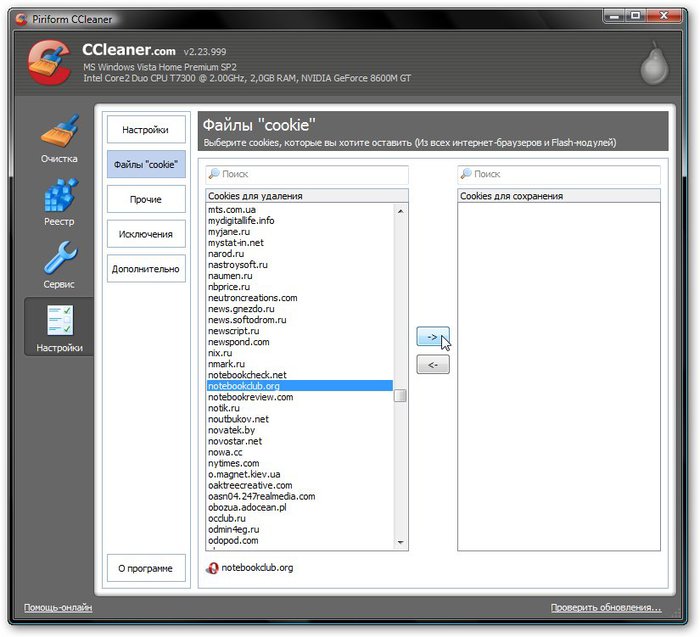The width and height of the screenshot is (700, 637).
Task: Click magnifier icon in left search box
Action: click(214, 173)
